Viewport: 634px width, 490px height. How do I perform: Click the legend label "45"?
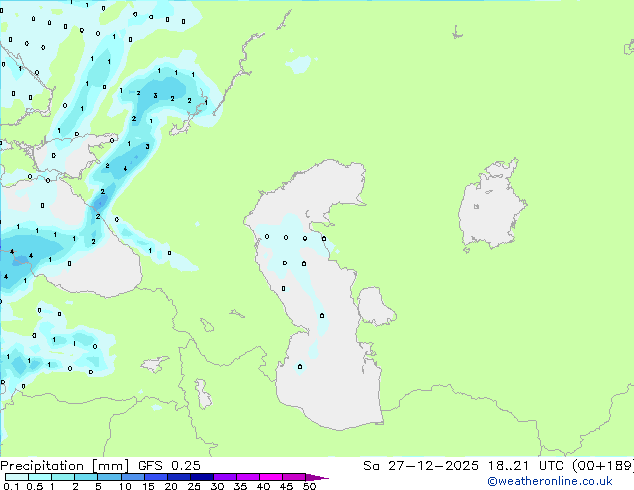click(x=286, y=486)
